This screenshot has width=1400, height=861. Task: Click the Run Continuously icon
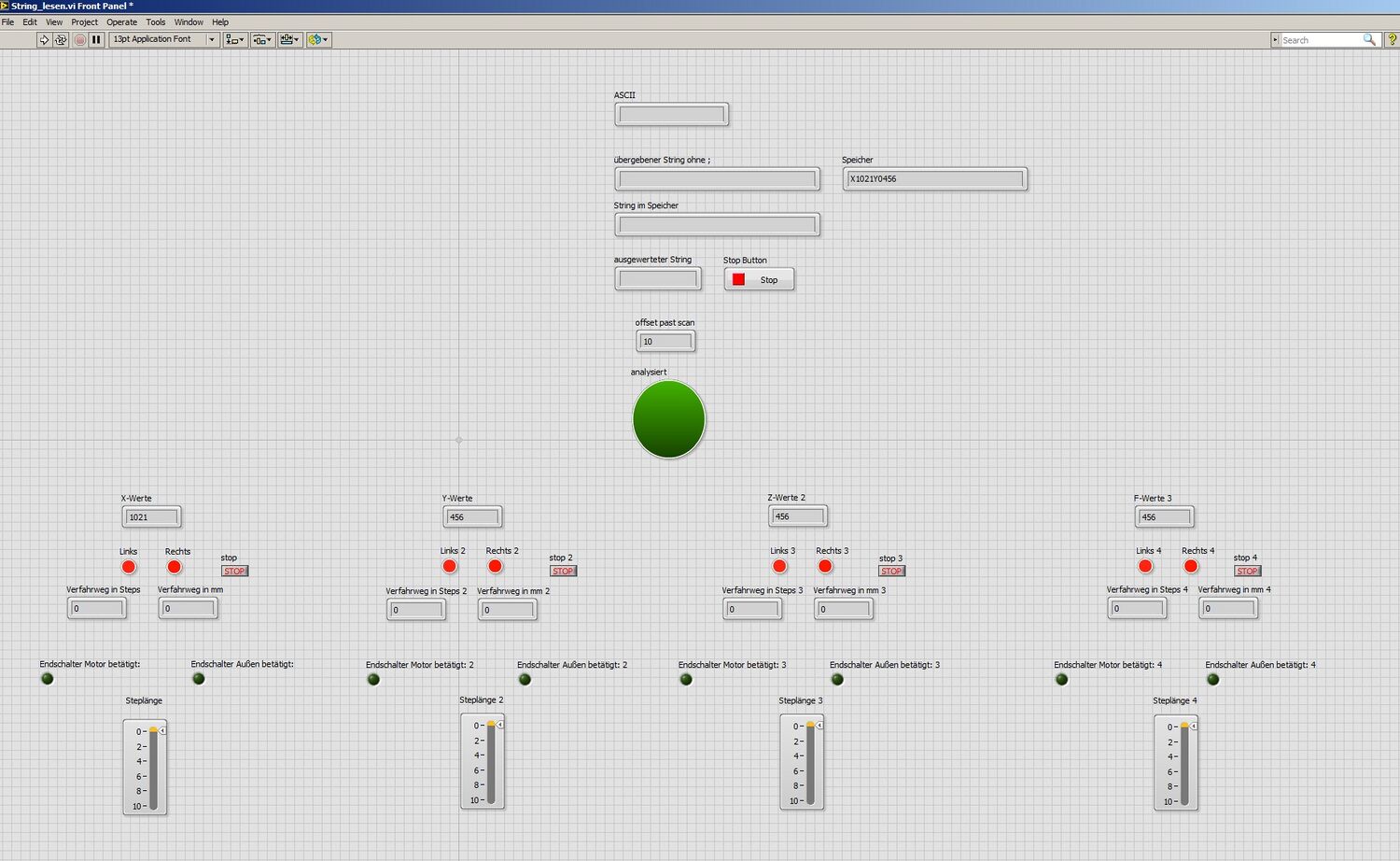[x=61, y=39]
